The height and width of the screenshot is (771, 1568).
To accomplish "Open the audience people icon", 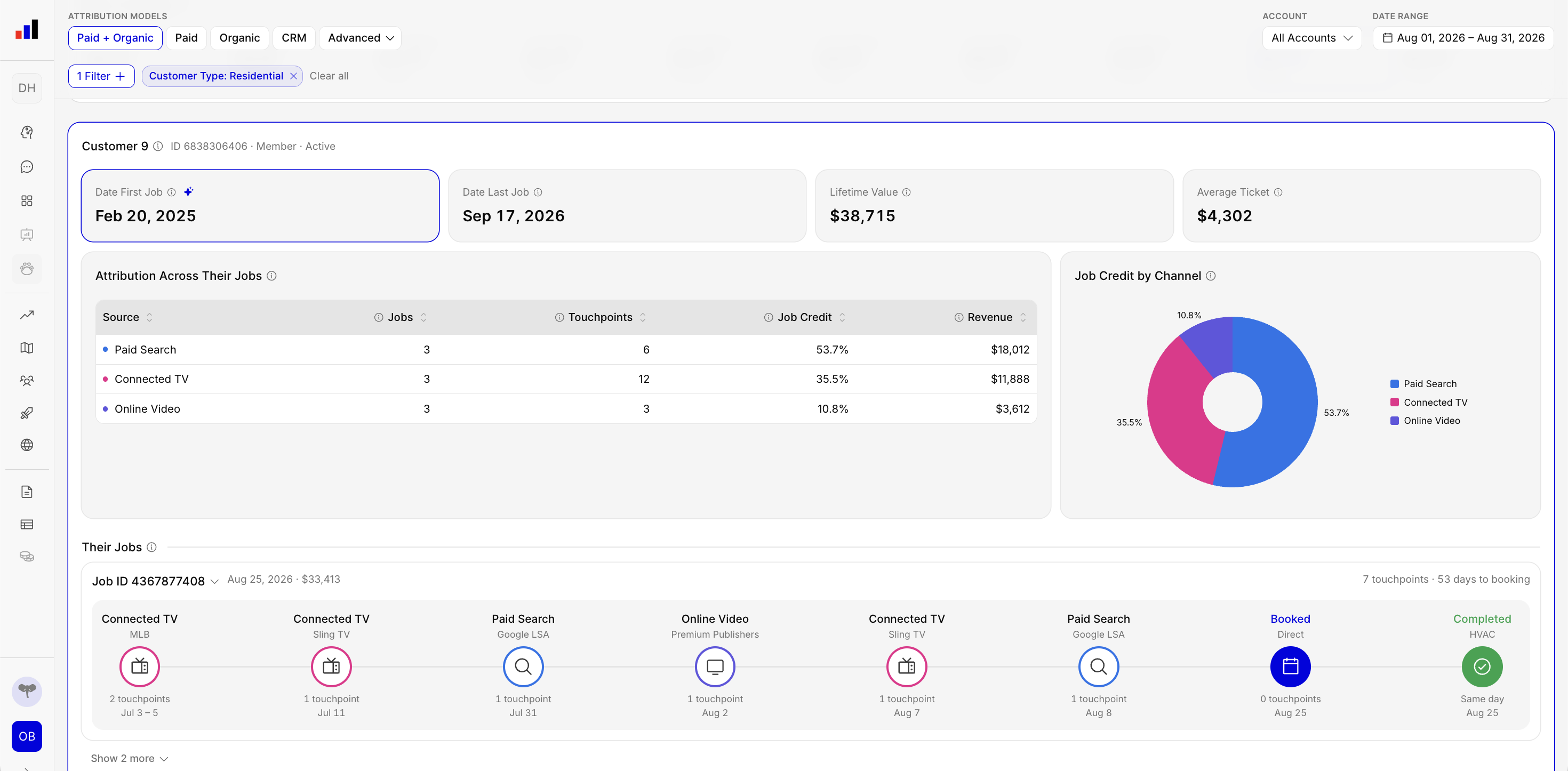I will (27, 381).
